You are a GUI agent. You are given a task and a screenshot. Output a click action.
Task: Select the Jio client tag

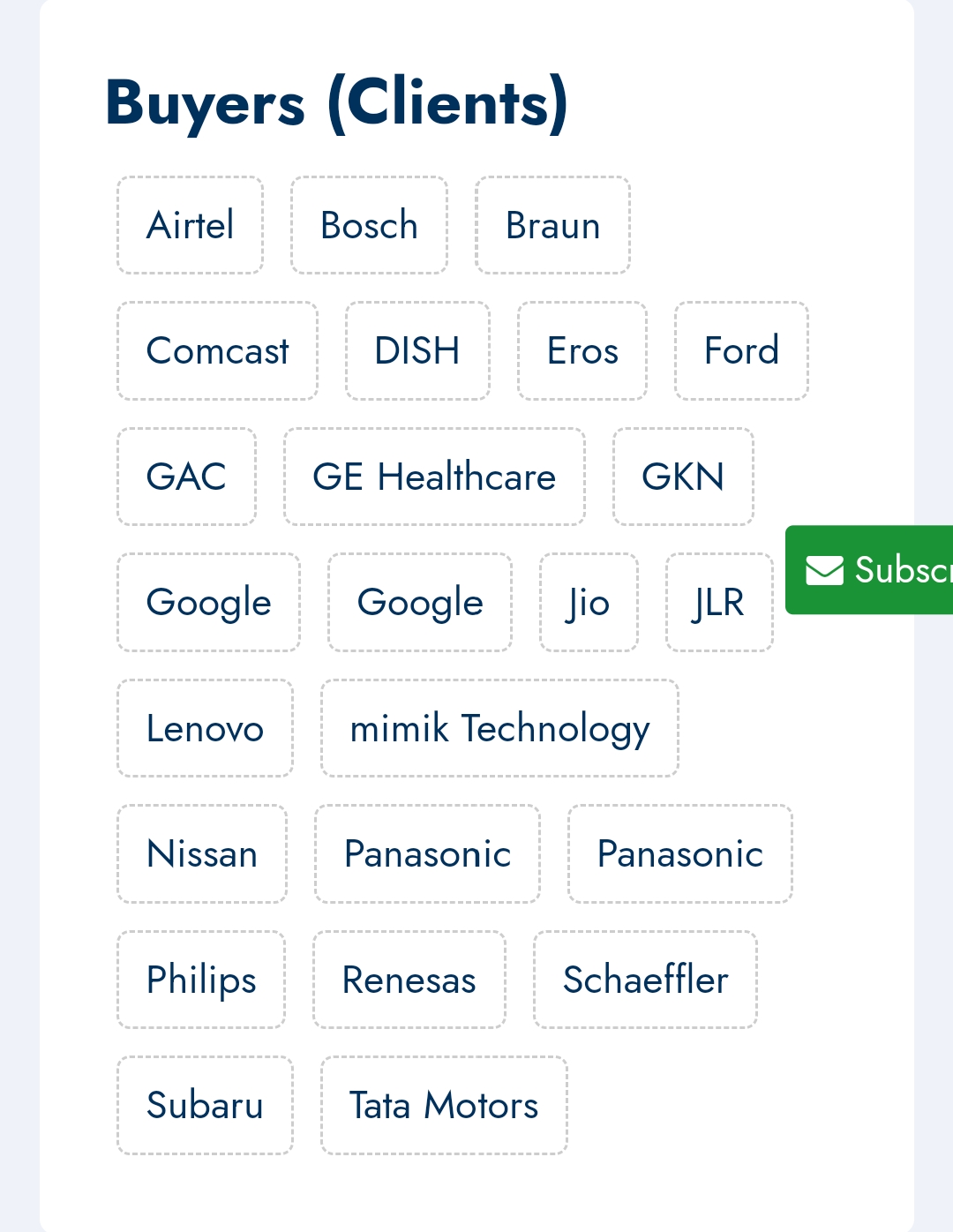[589, 603]
